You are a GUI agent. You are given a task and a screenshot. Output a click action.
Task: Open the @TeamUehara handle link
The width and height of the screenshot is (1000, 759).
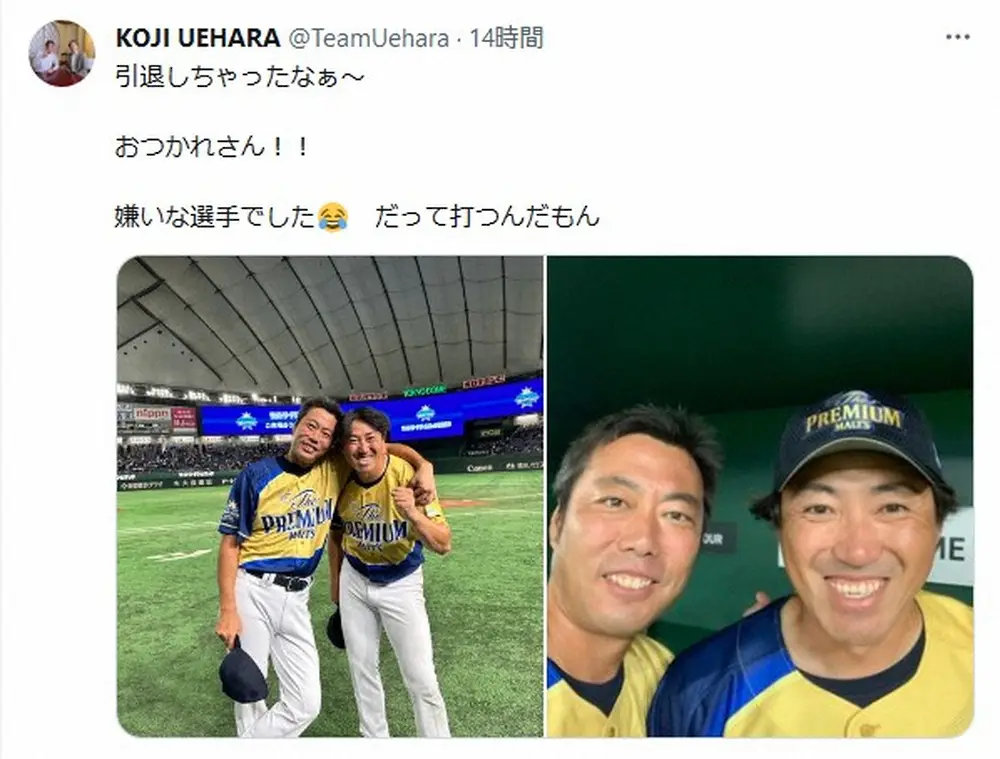point(369,38)
